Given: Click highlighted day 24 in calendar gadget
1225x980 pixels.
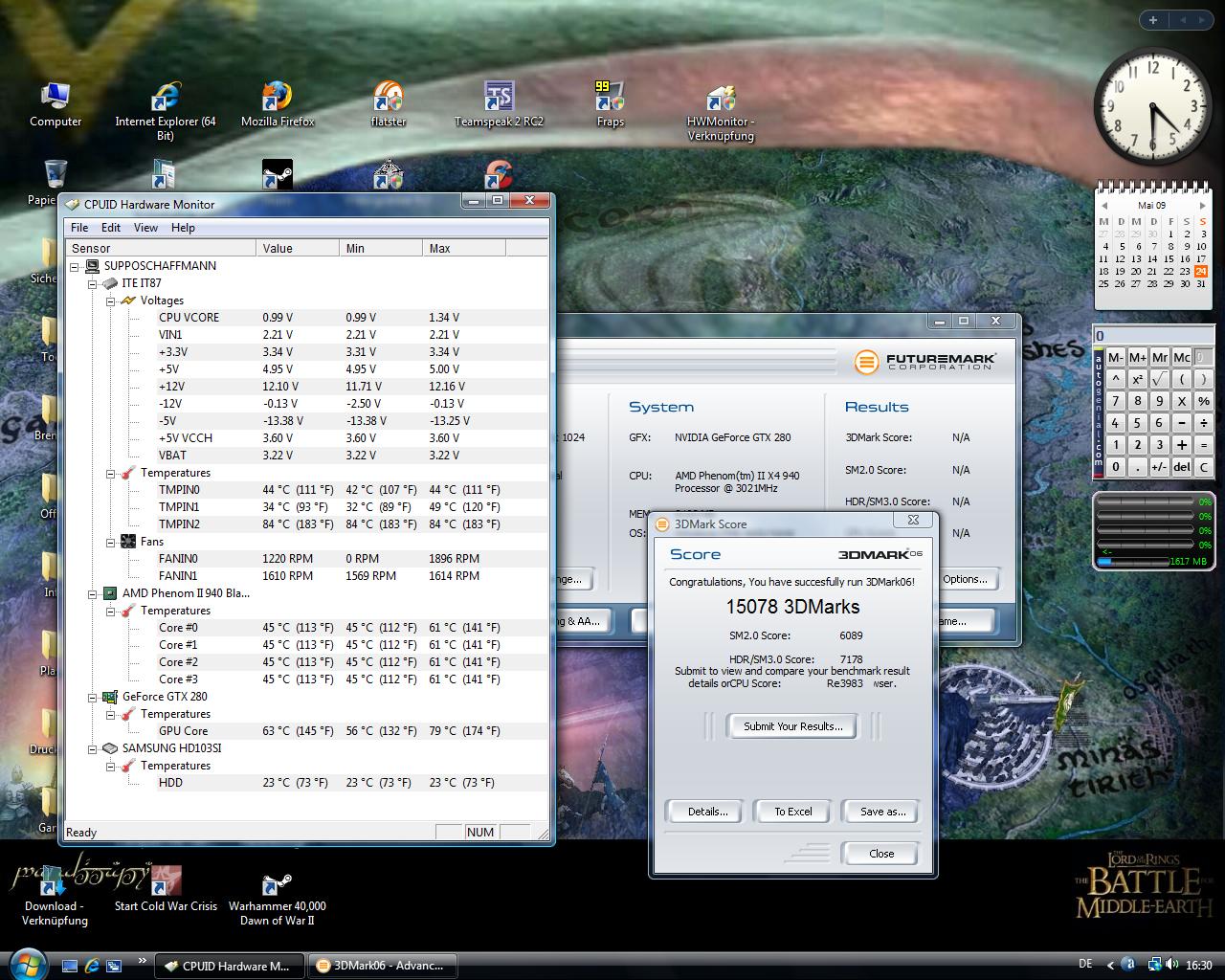Looking at the screenshot, I should click(1202, 271).
